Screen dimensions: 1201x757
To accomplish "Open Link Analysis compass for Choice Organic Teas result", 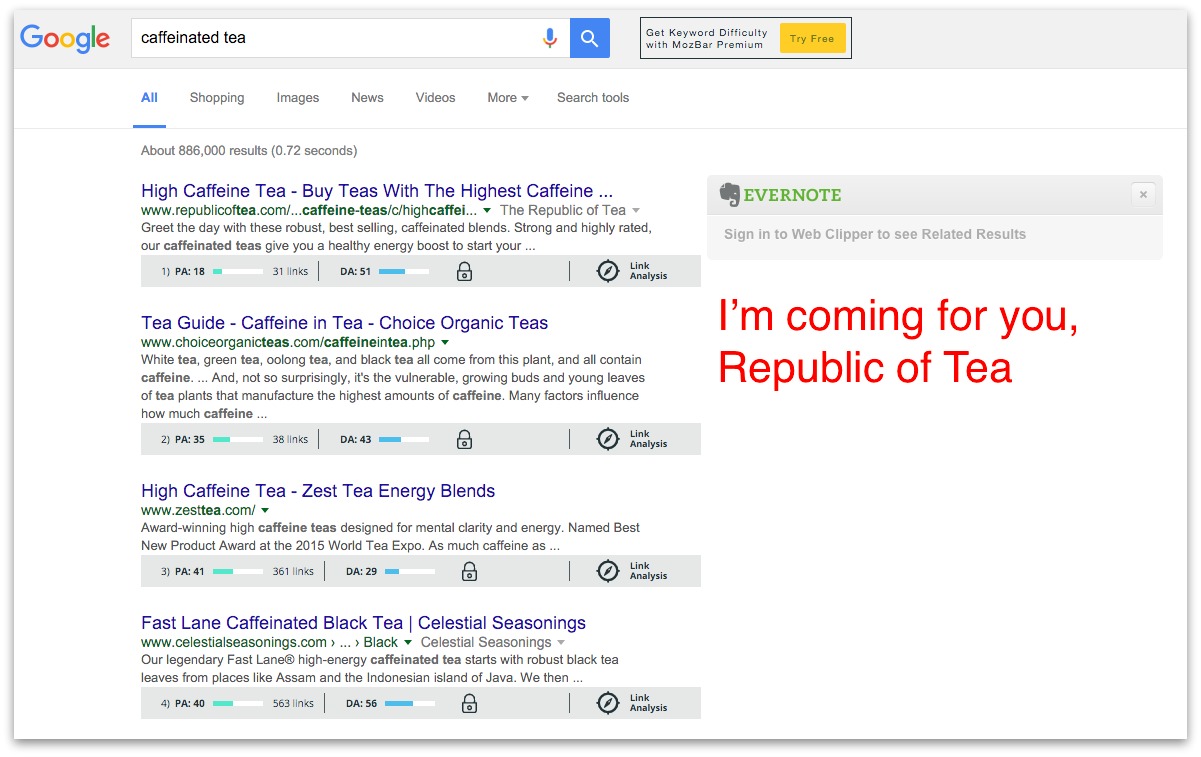I will (x=608, y=439).
